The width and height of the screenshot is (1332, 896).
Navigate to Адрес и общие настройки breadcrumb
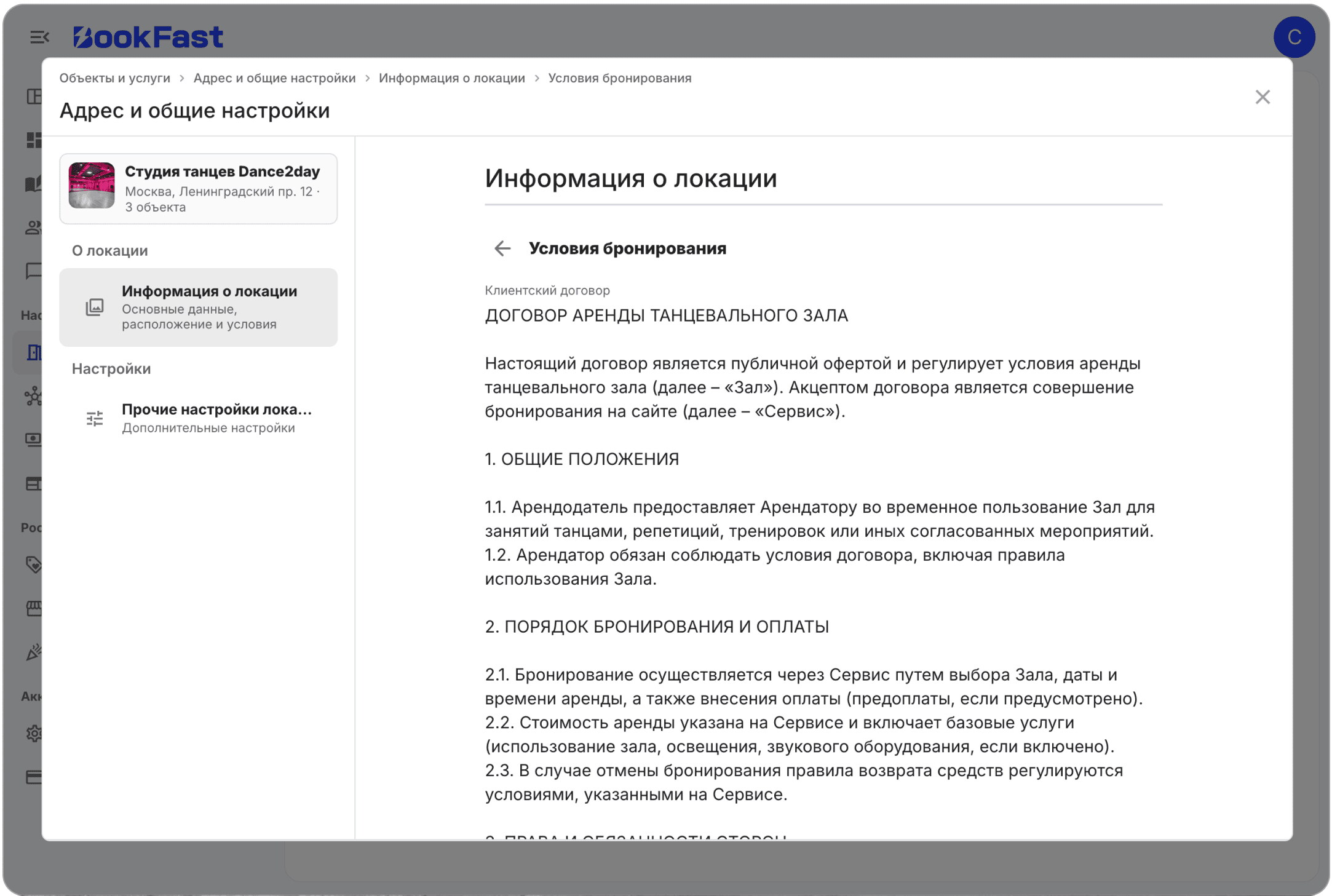274,78
